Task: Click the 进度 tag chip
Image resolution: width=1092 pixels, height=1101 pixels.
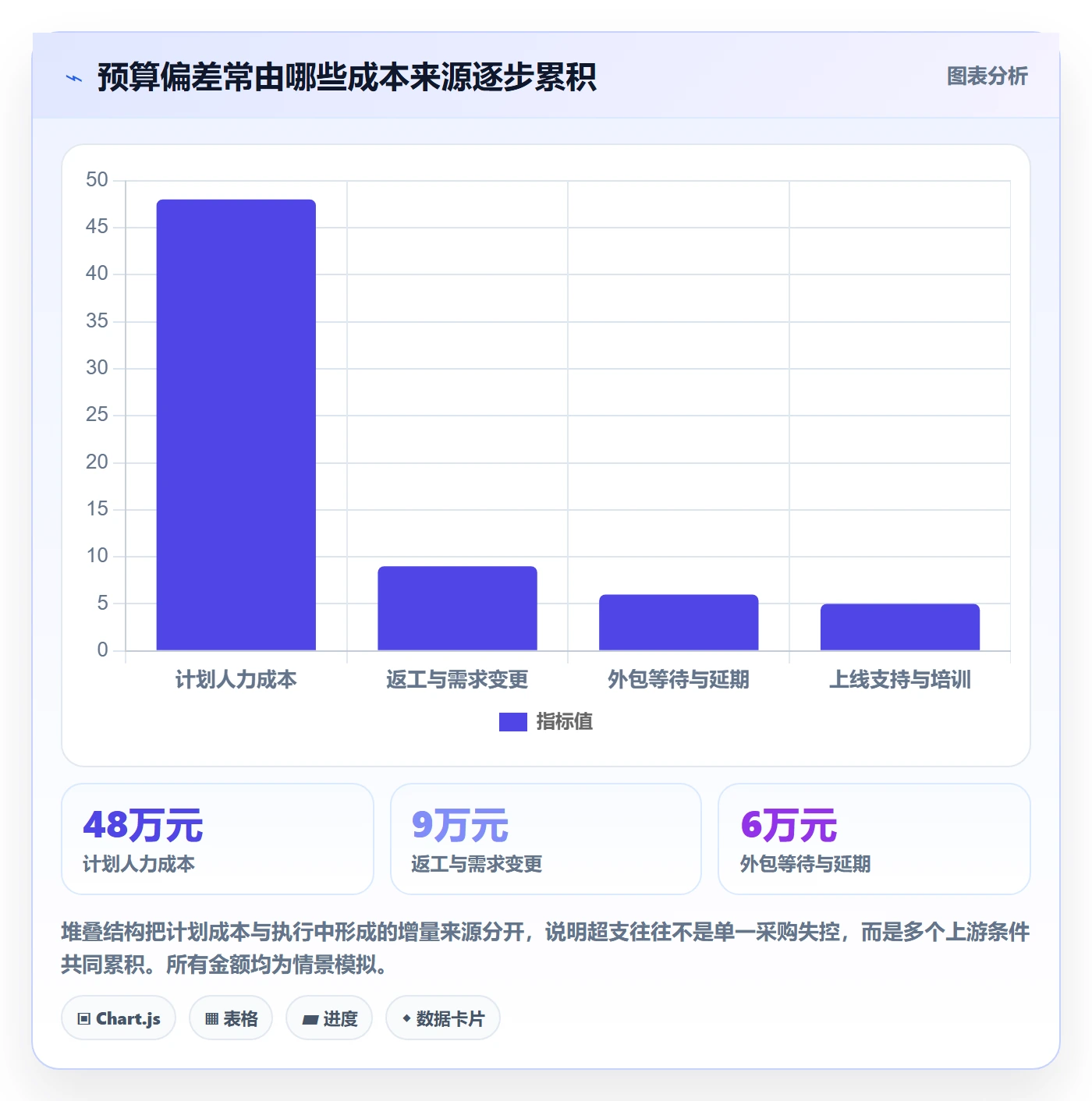Action: coord(329,1018)
